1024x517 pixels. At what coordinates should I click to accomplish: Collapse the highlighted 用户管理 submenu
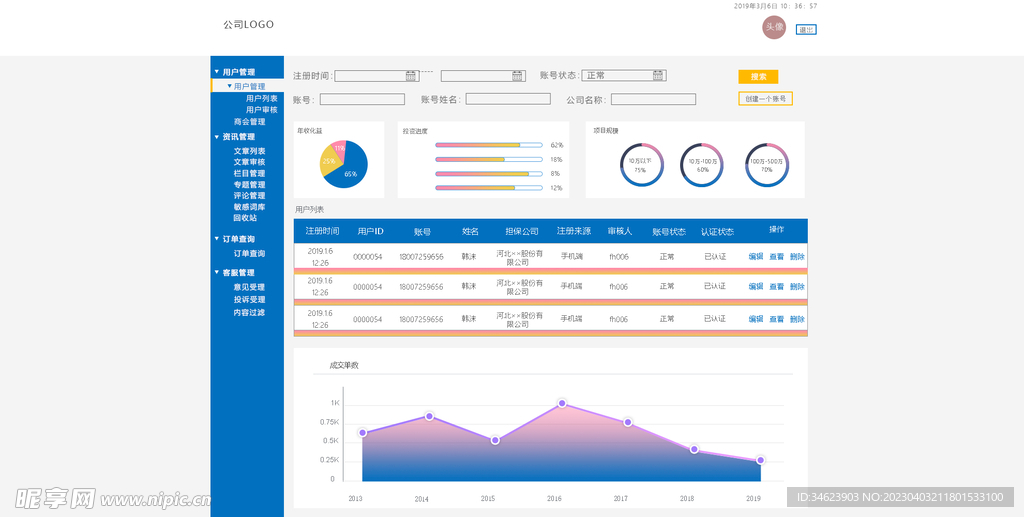pos(229,86)
